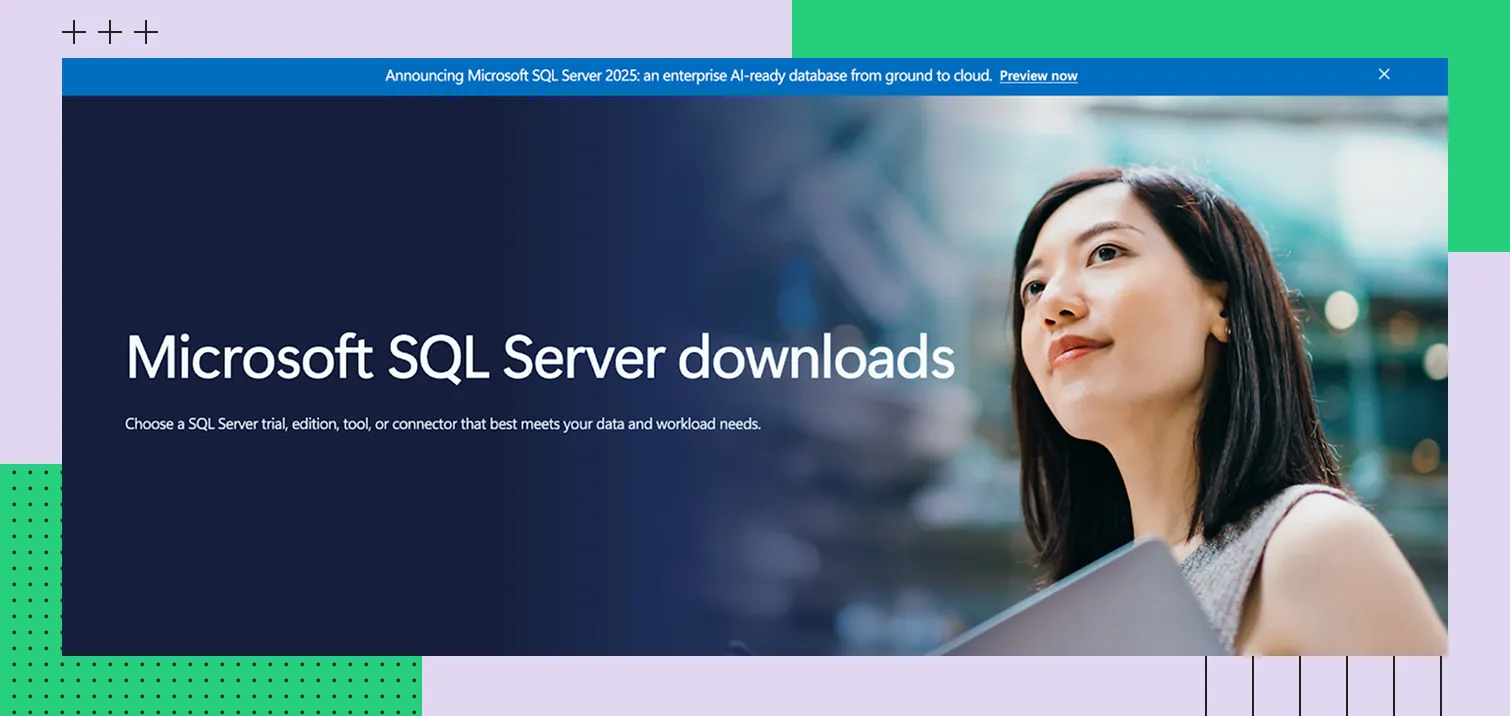Click the word downloads in the heading
Screen dimensions: 1510x716
816,357
